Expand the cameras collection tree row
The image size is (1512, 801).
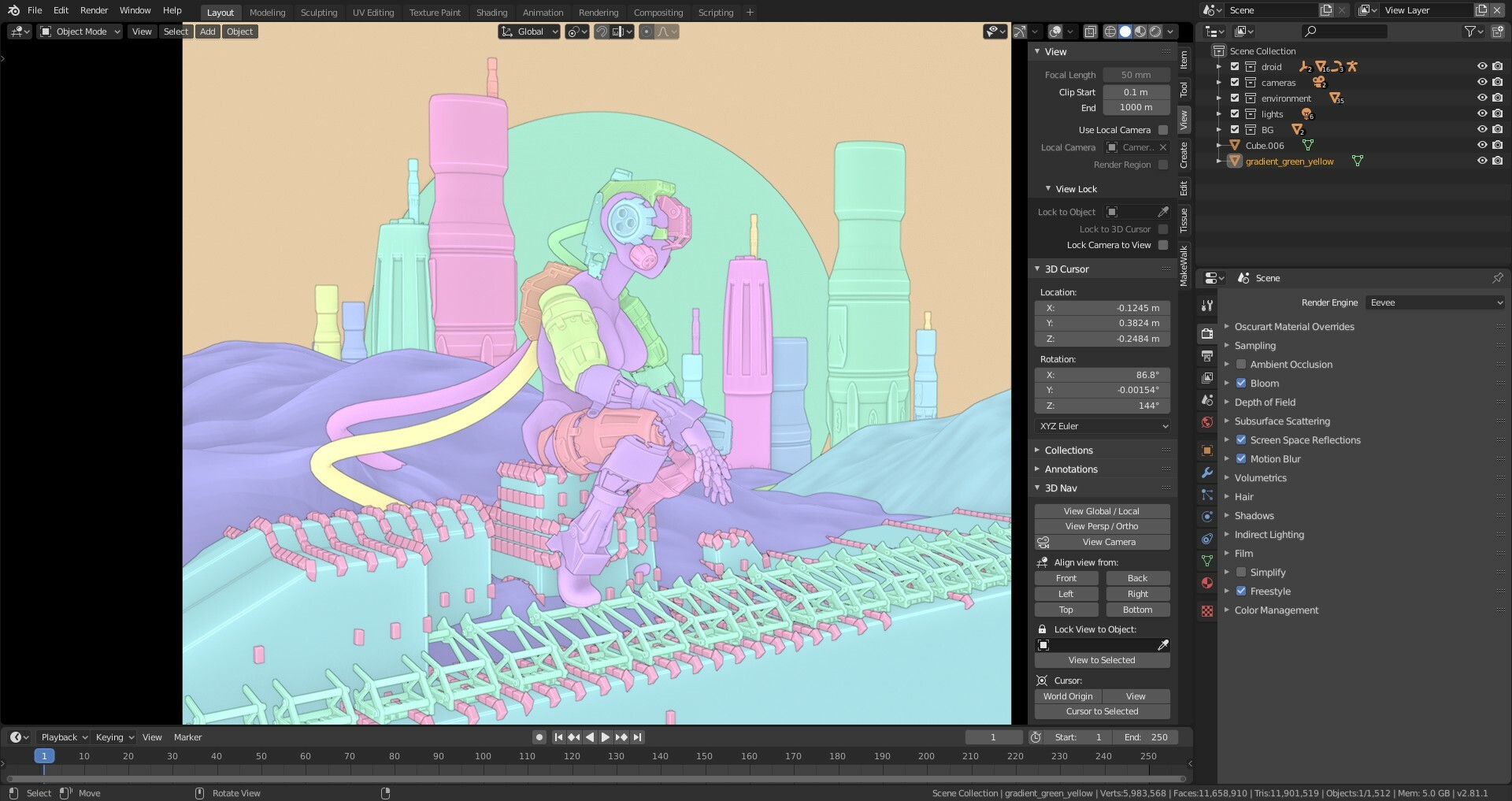click(1219, 83)
